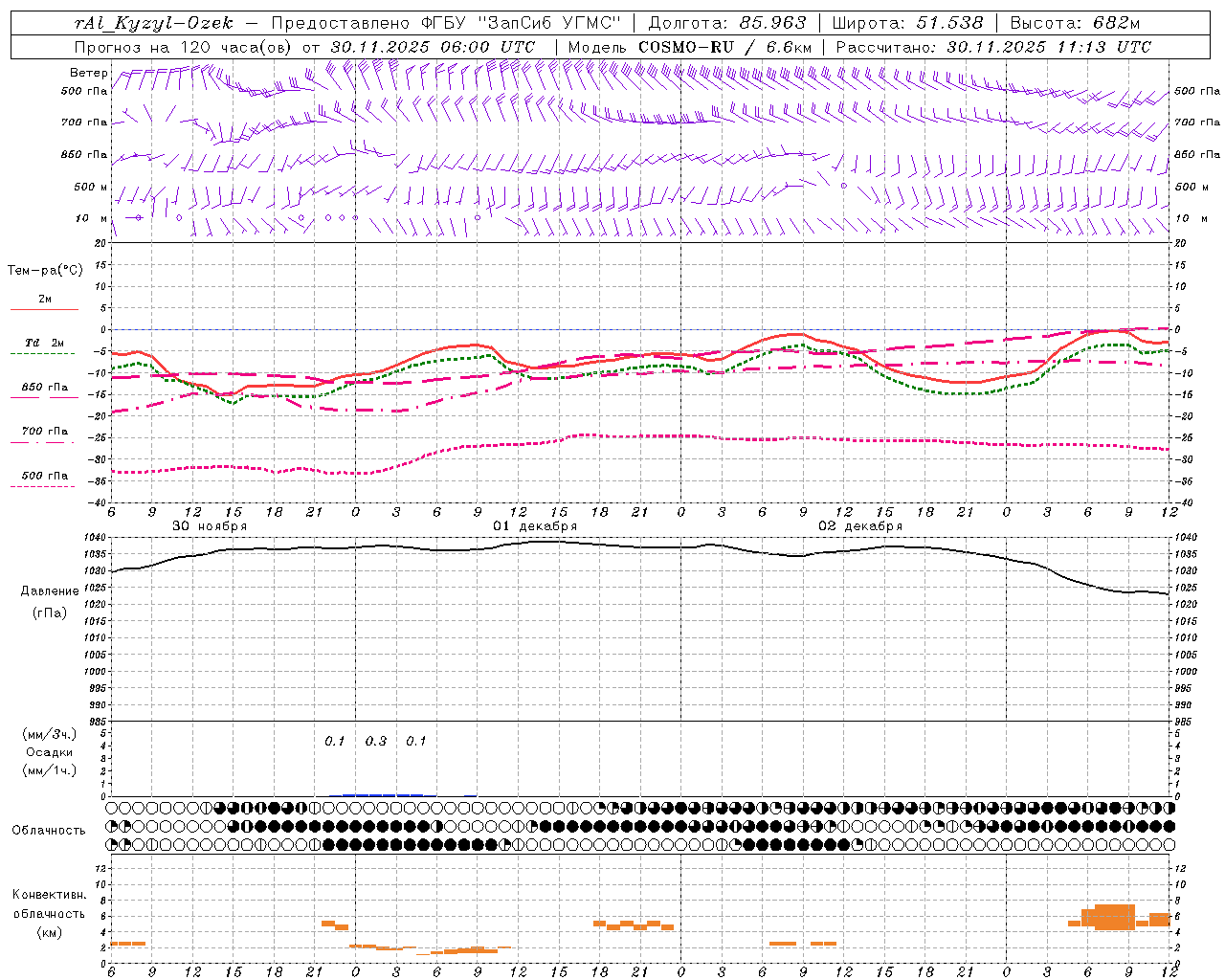1225x980 pixels.
Task: Click the Высота: 682м value
Action: pos(1075,23)
